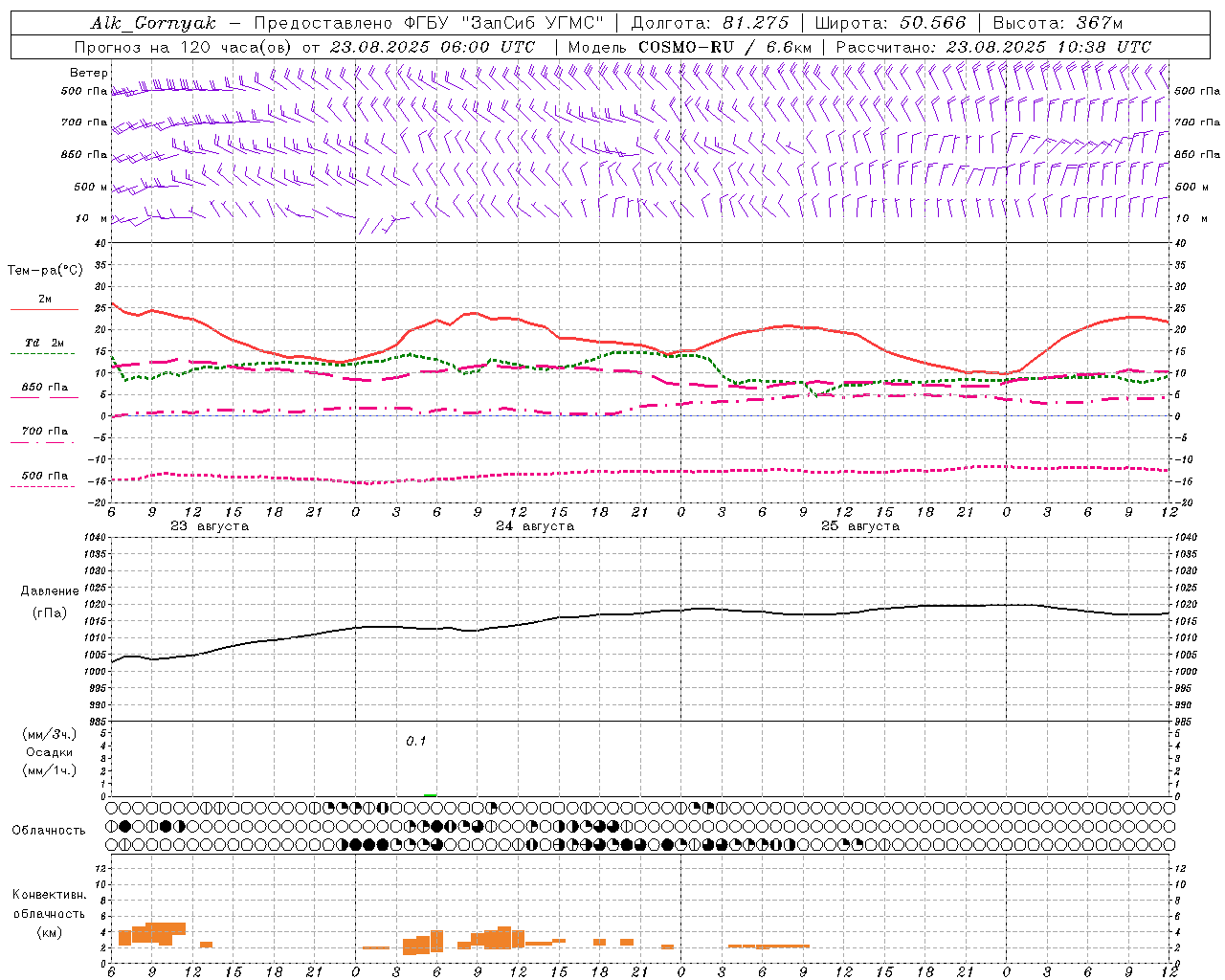Click the station name Alk_Gornyak in the title
The height and width of the screenshot is (980, 1225).
coord(153,23)
